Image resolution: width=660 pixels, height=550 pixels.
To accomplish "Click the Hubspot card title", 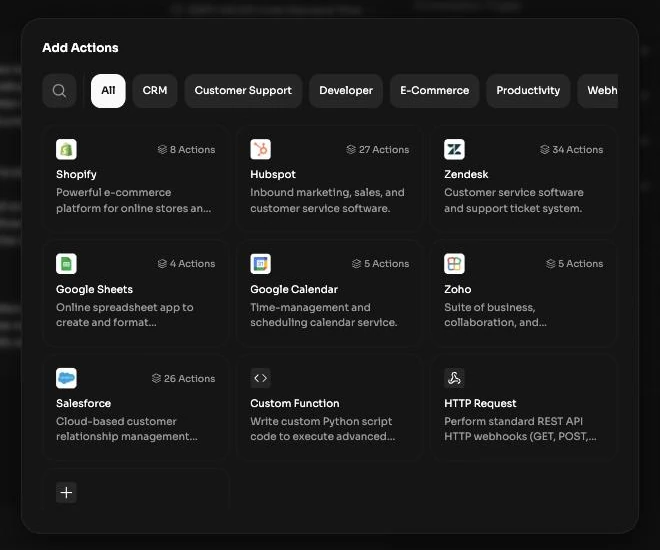I will pyautogui.click(x=273, y=174).
